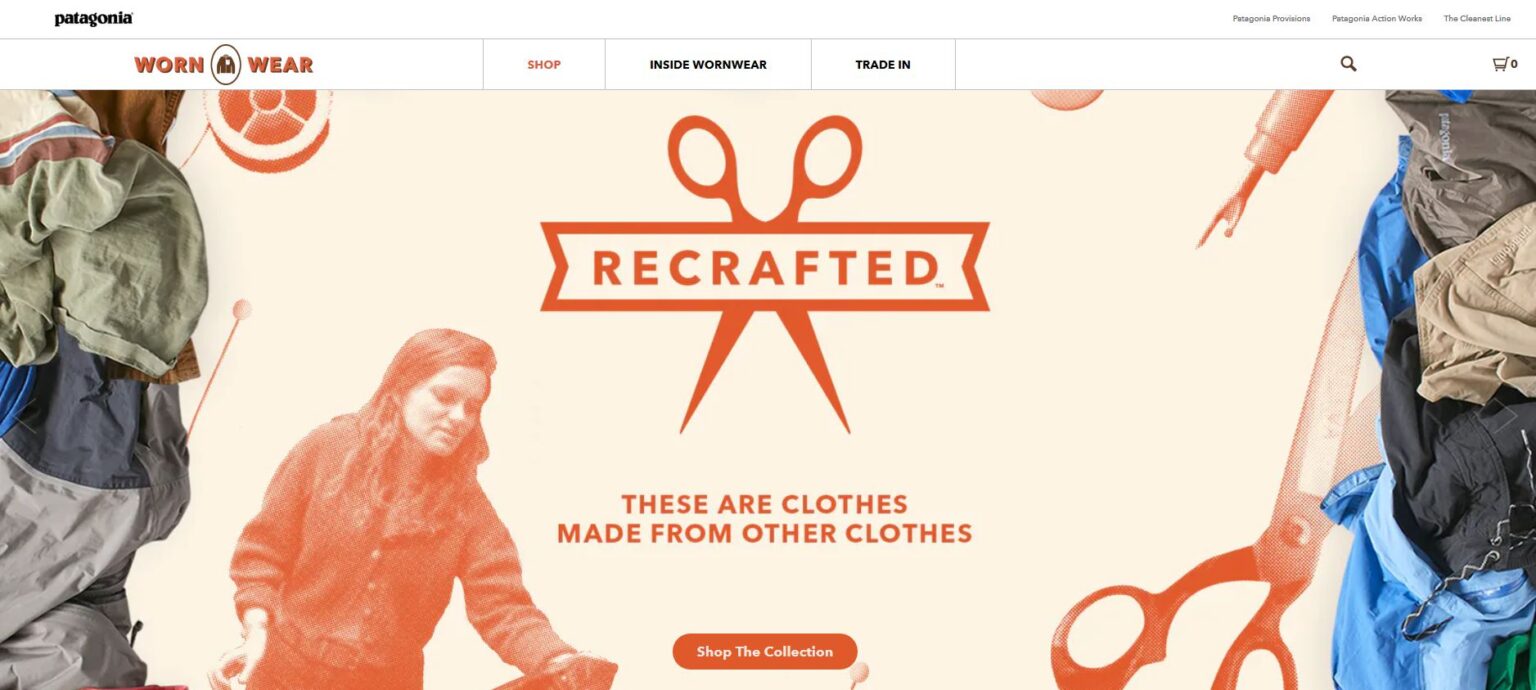Screen dimensions: 1536x690
Task: Expand the INSIDE WORNWEAR menu
Action: coord(708,65)
